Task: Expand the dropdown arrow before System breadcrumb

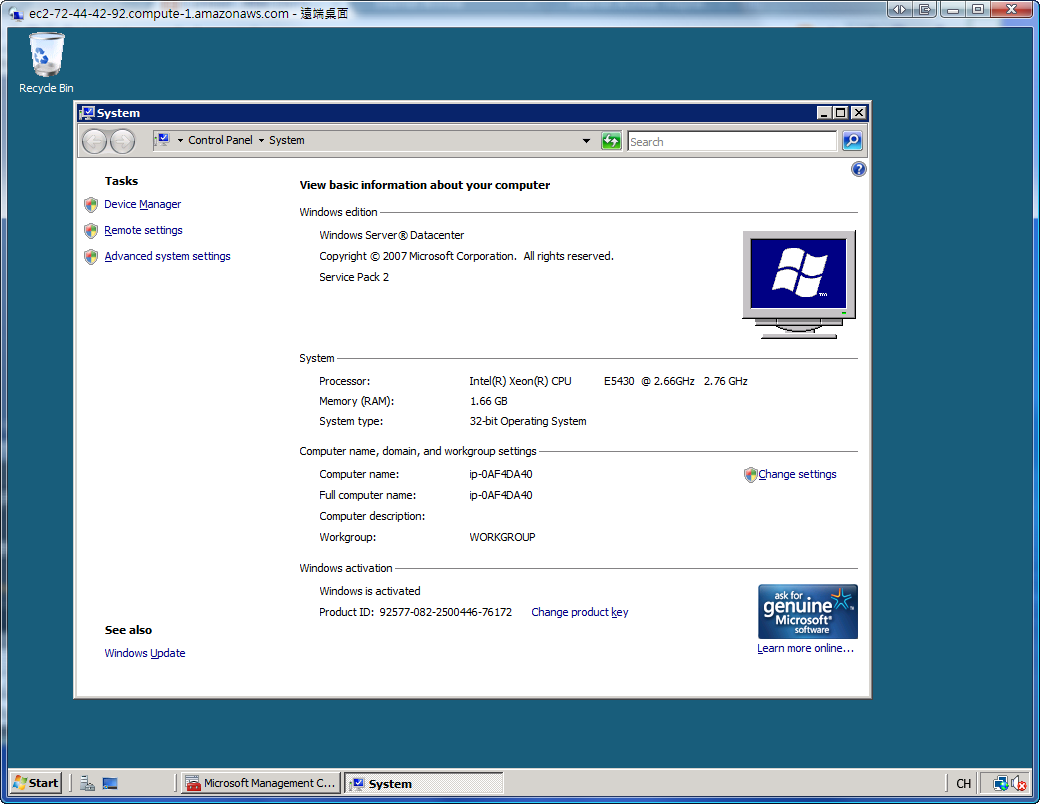Action: pyautogui.click(x=261, y=141)
